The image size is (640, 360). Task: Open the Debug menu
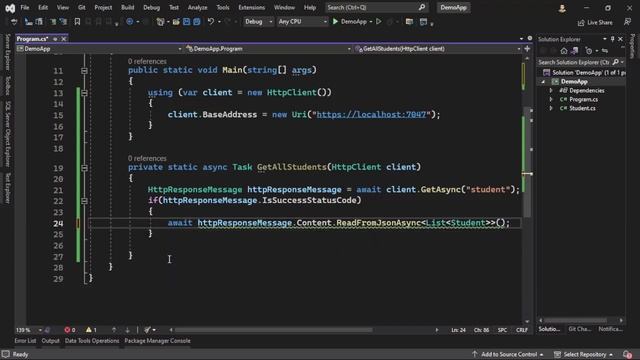tap(151, 7)
